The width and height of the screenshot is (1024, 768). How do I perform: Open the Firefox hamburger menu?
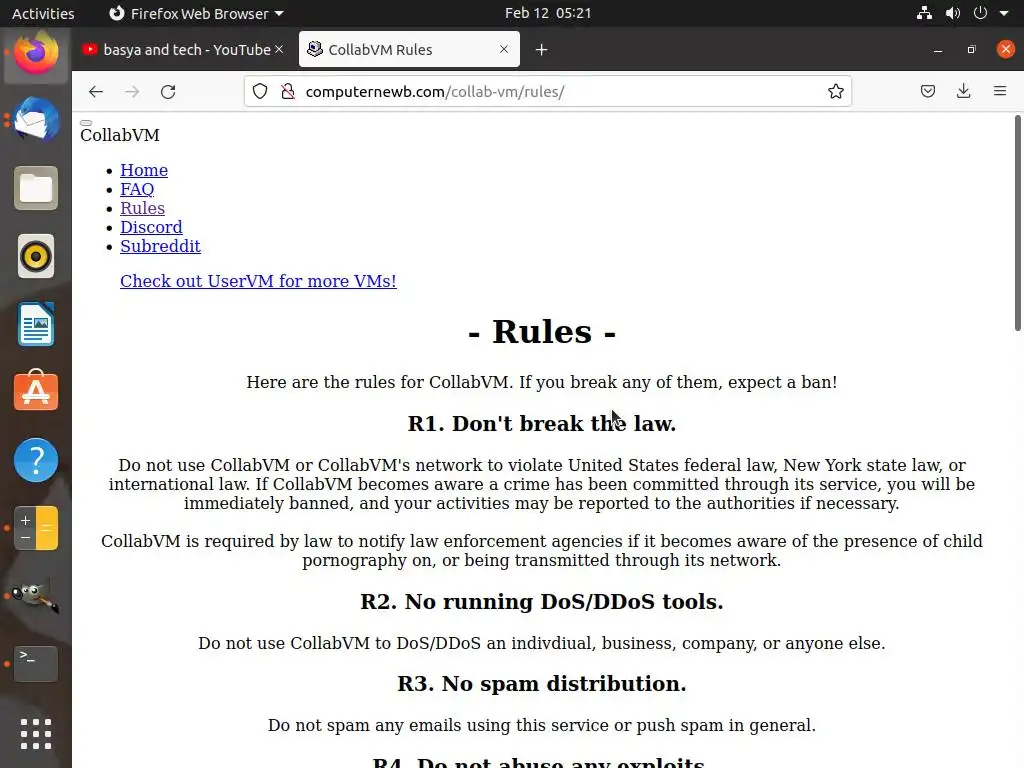click(x=999, y=91)
